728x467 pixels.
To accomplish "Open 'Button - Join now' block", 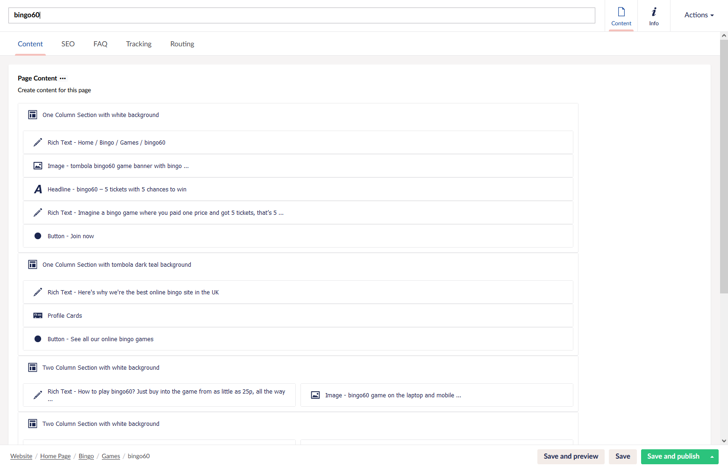I will [298, 236].
